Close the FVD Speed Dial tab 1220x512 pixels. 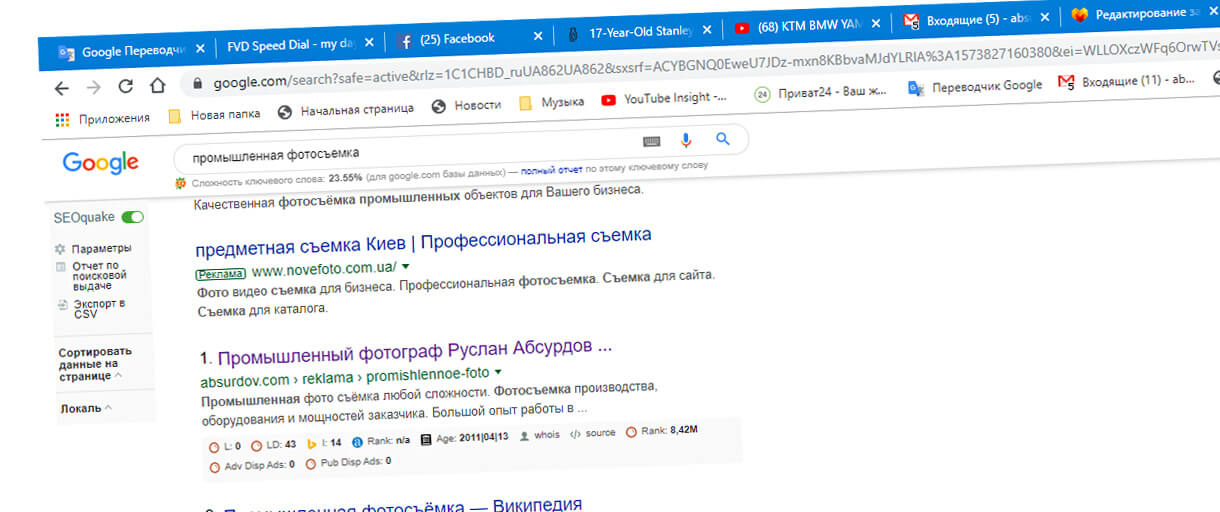(368, 42)
